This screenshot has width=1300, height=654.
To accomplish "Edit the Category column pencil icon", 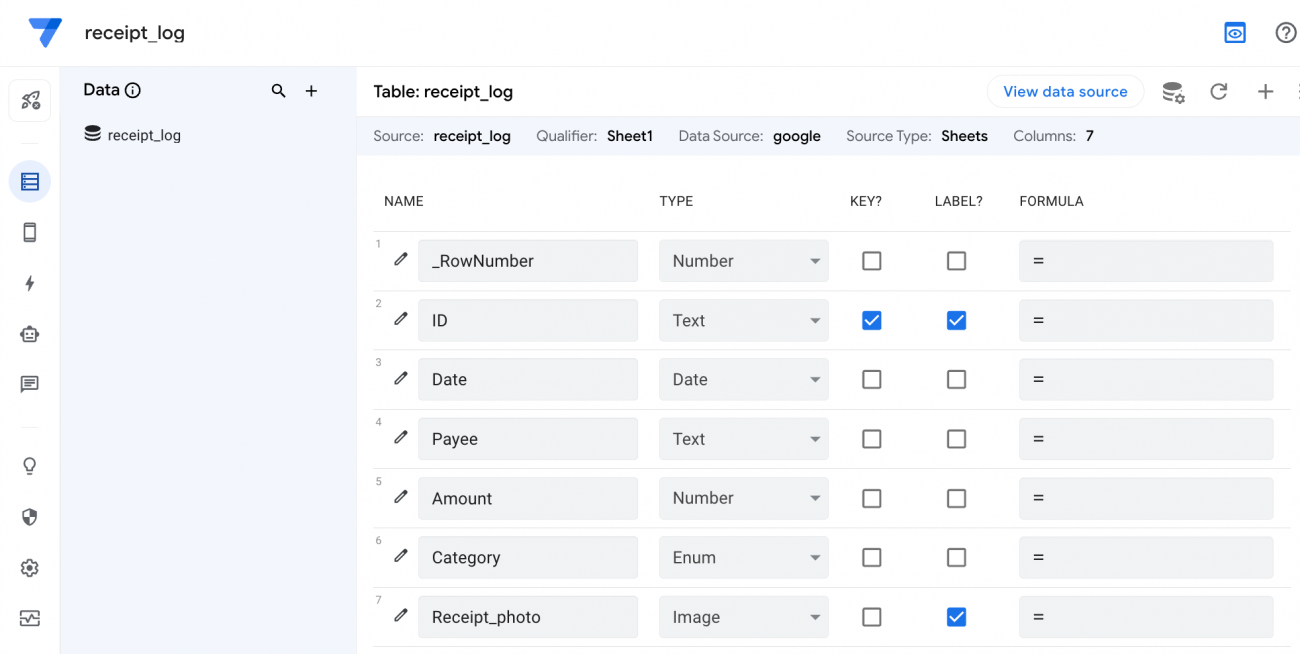I will [x=401, y=556].
